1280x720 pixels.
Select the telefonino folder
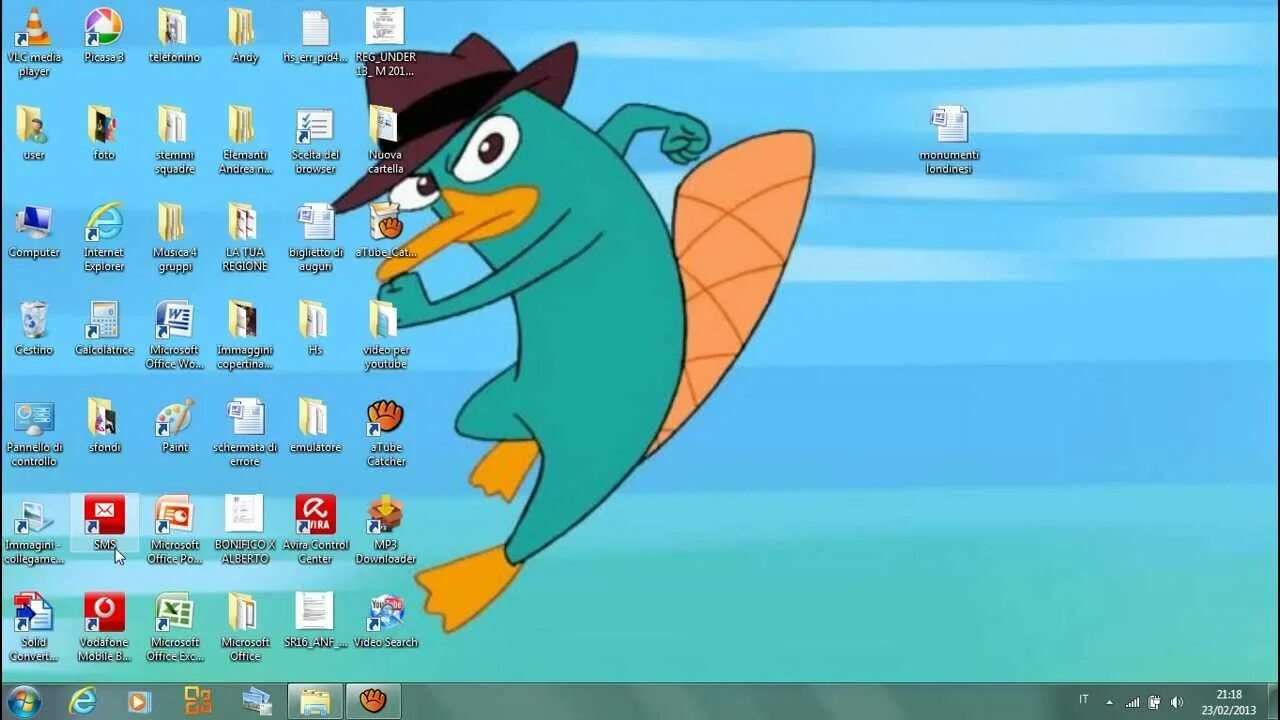point(174,35)
